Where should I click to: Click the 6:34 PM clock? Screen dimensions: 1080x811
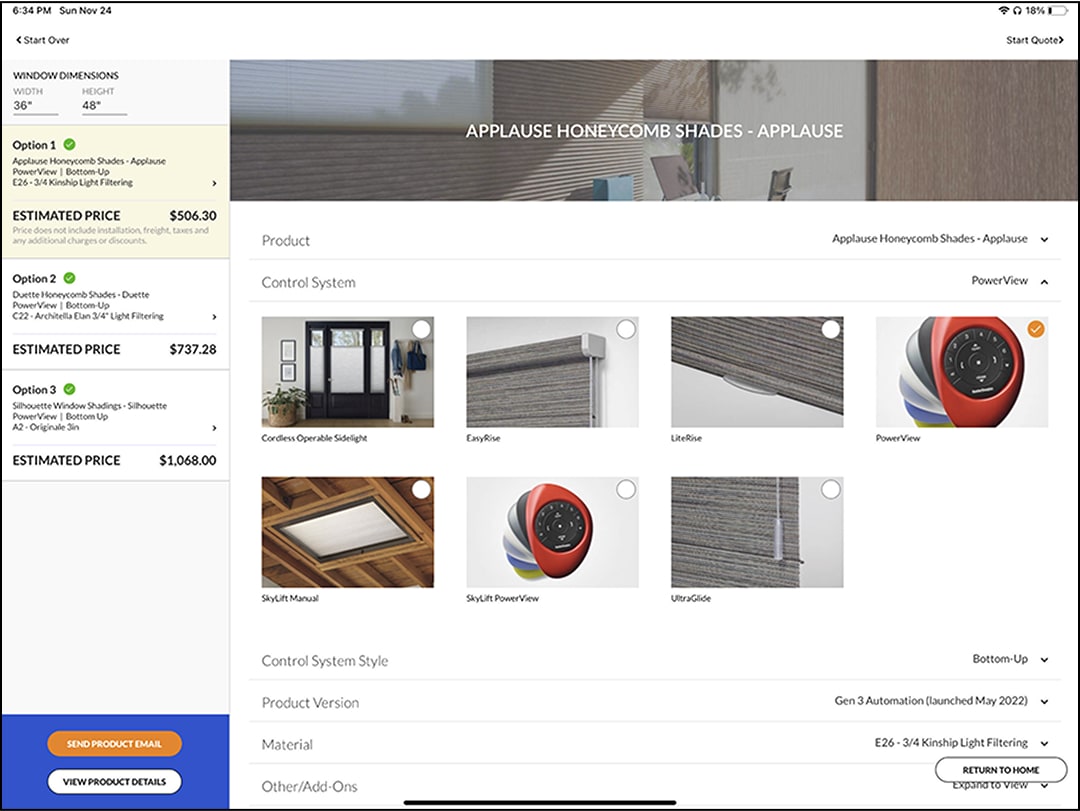pyautogui.click(x=32, y=10)
